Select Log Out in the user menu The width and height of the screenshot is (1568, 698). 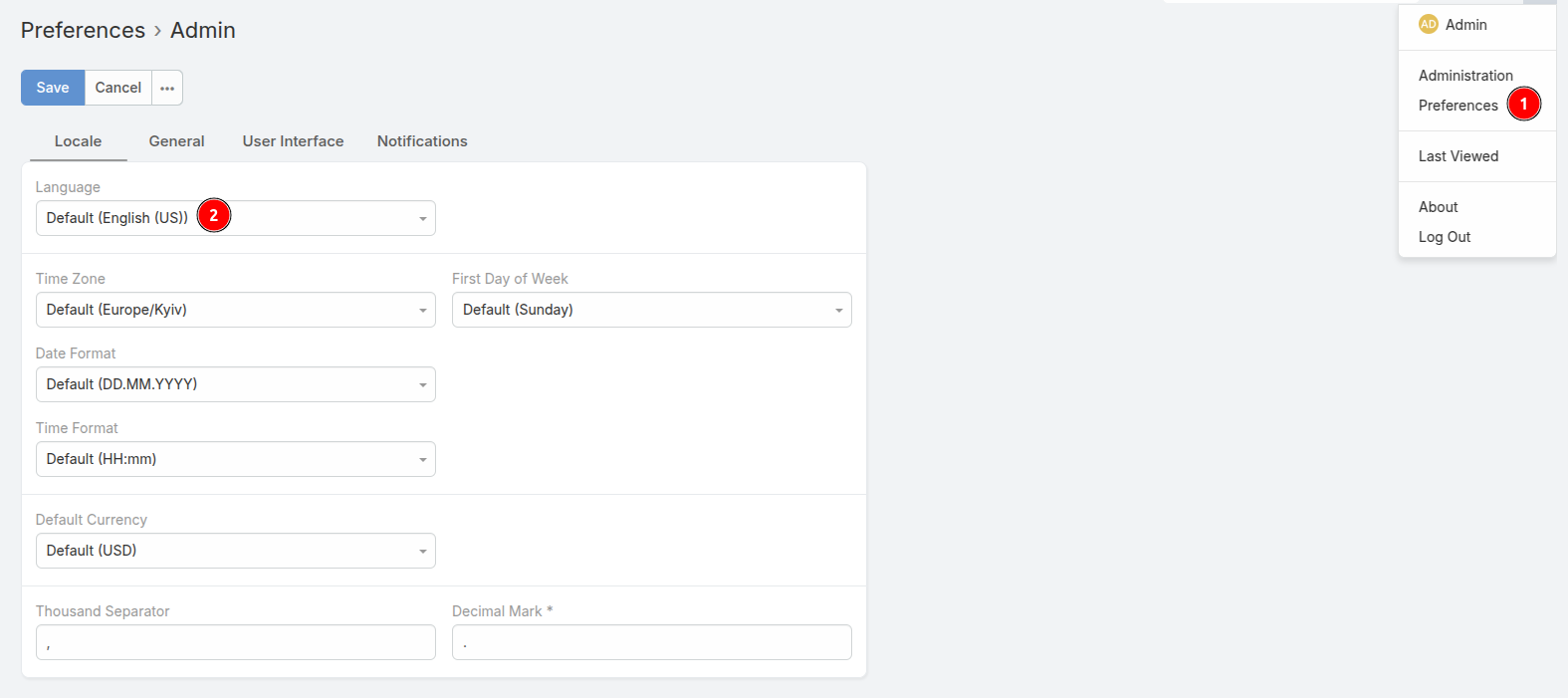[1444, 237]
